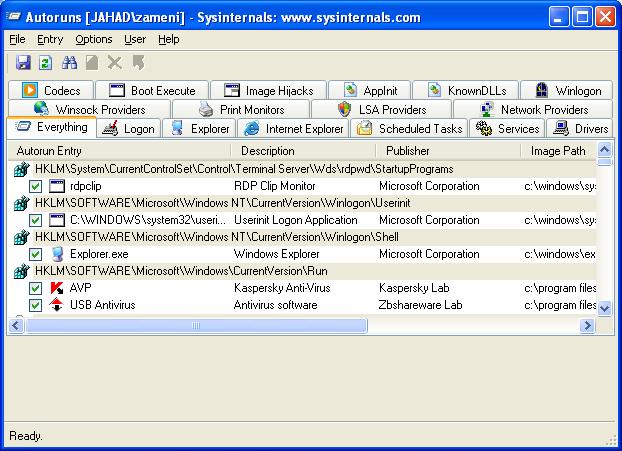Open the Winlogon tab
Viewport: 622px width, 451px height.
coord(567,90)
